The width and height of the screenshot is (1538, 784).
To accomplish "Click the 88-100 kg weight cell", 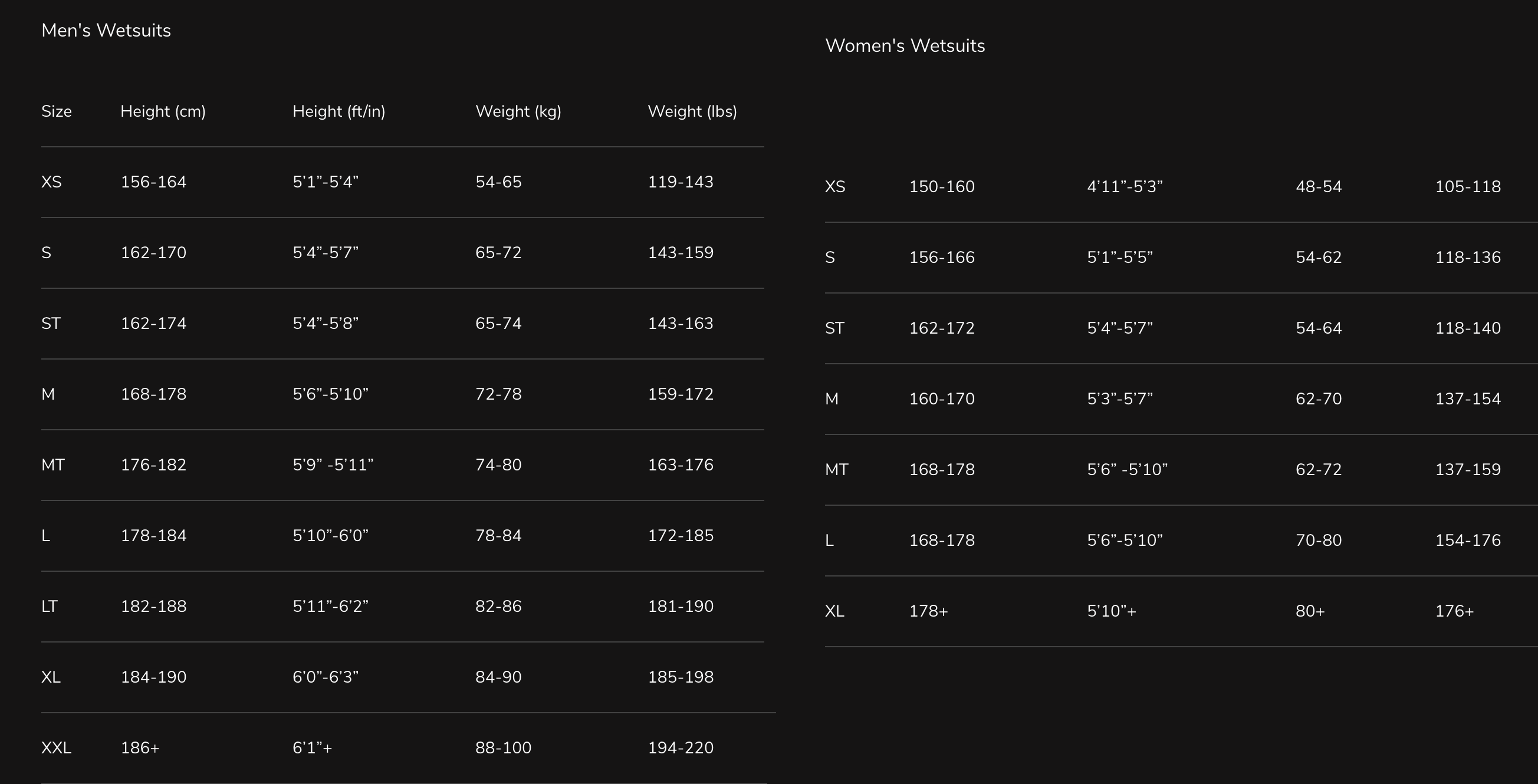I will coord(502,748).
